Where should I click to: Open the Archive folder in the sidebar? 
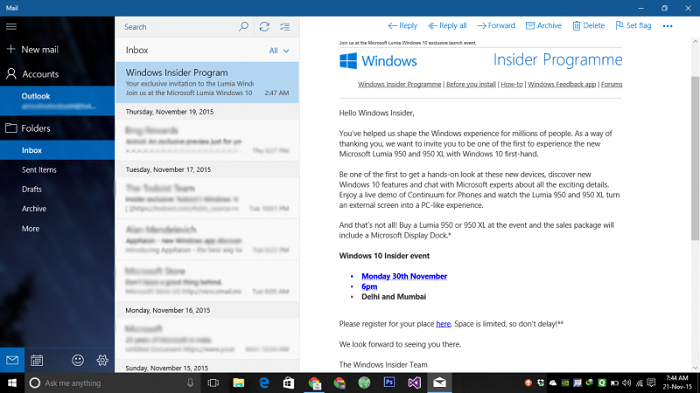click(34, 209)
